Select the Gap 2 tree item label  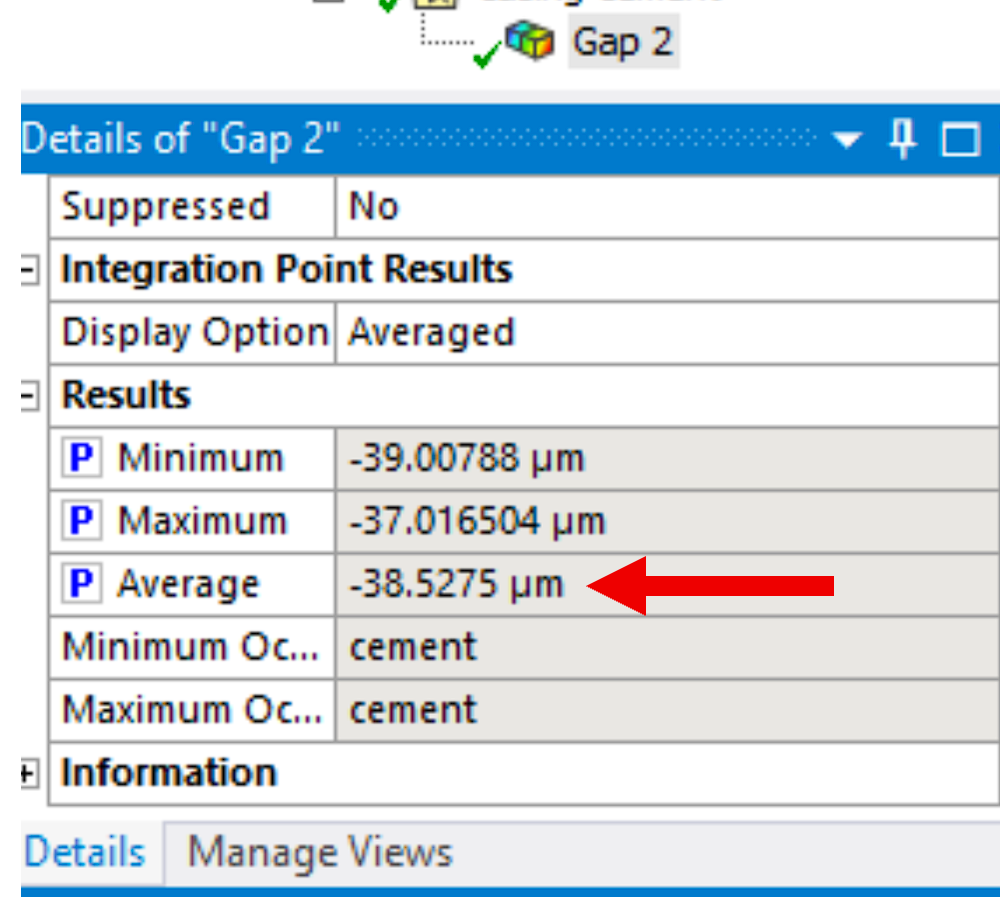click(x=622, y=42)
